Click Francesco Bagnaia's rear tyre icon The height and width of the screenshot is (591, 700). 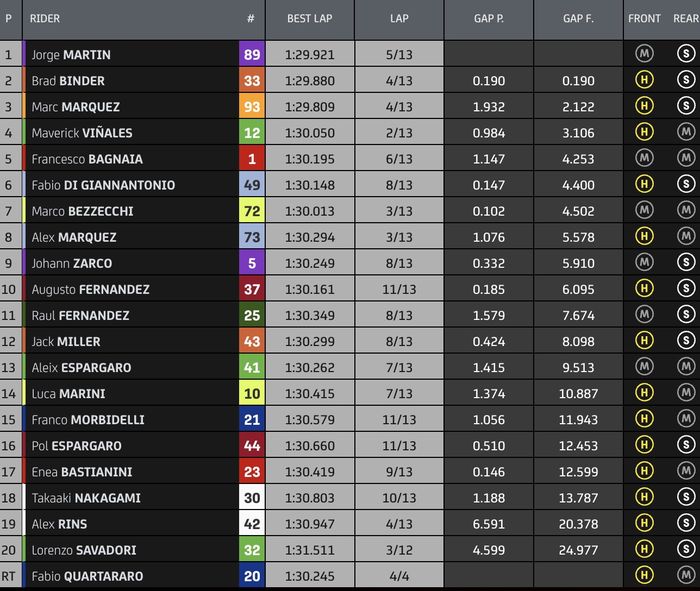pos(686,158)
